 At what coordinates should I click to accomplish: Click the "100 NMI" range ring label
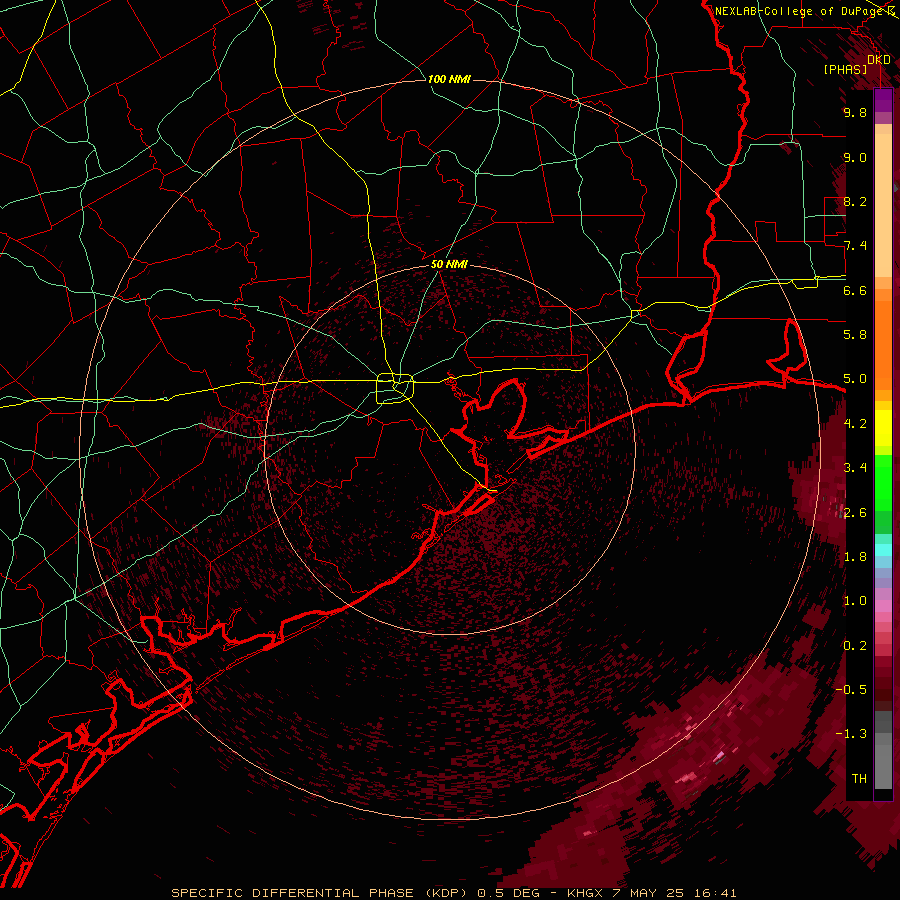point(449,79)
